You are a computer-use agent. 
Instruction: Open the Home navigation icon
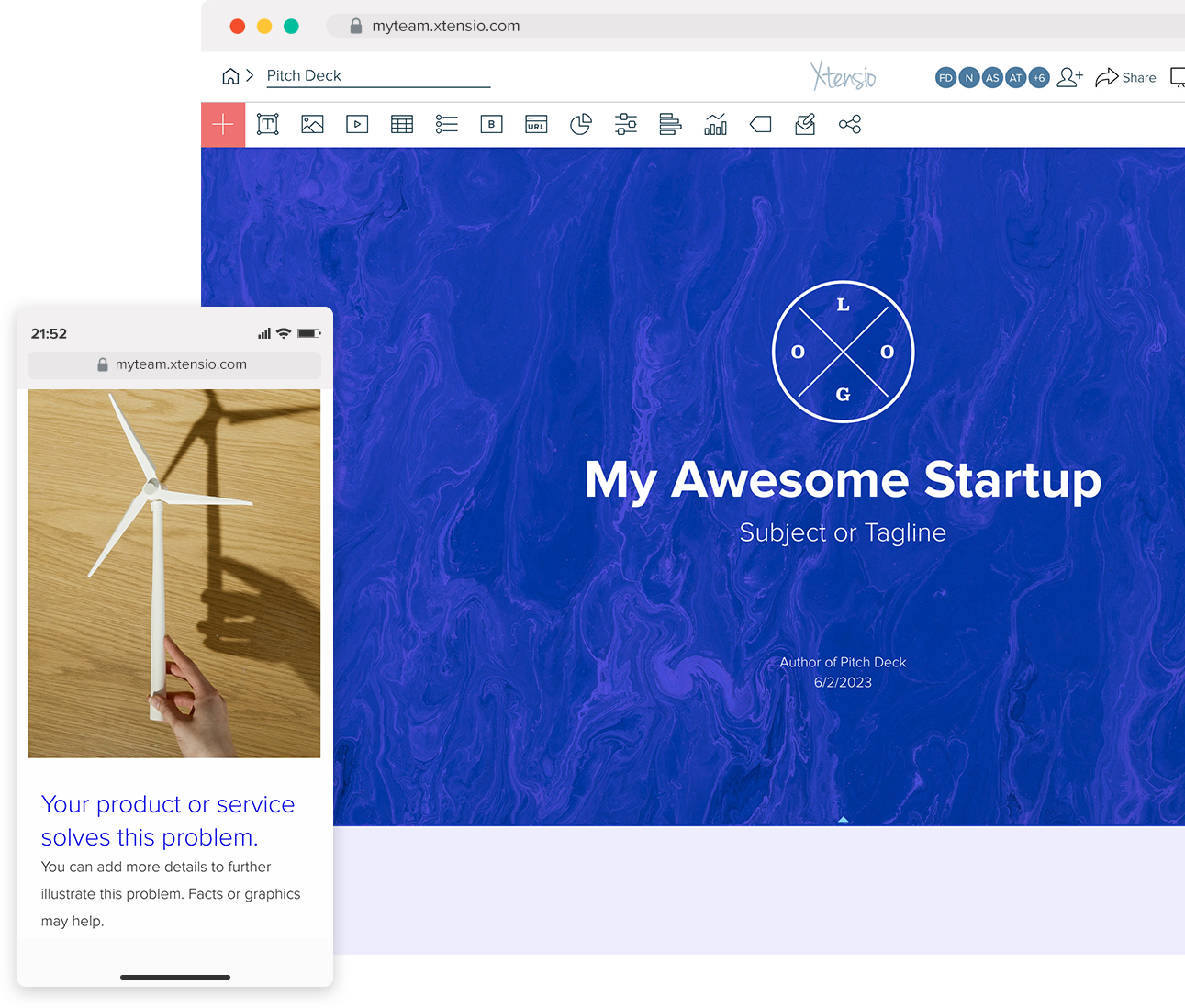pyautogui.click(x=229, y=75)
